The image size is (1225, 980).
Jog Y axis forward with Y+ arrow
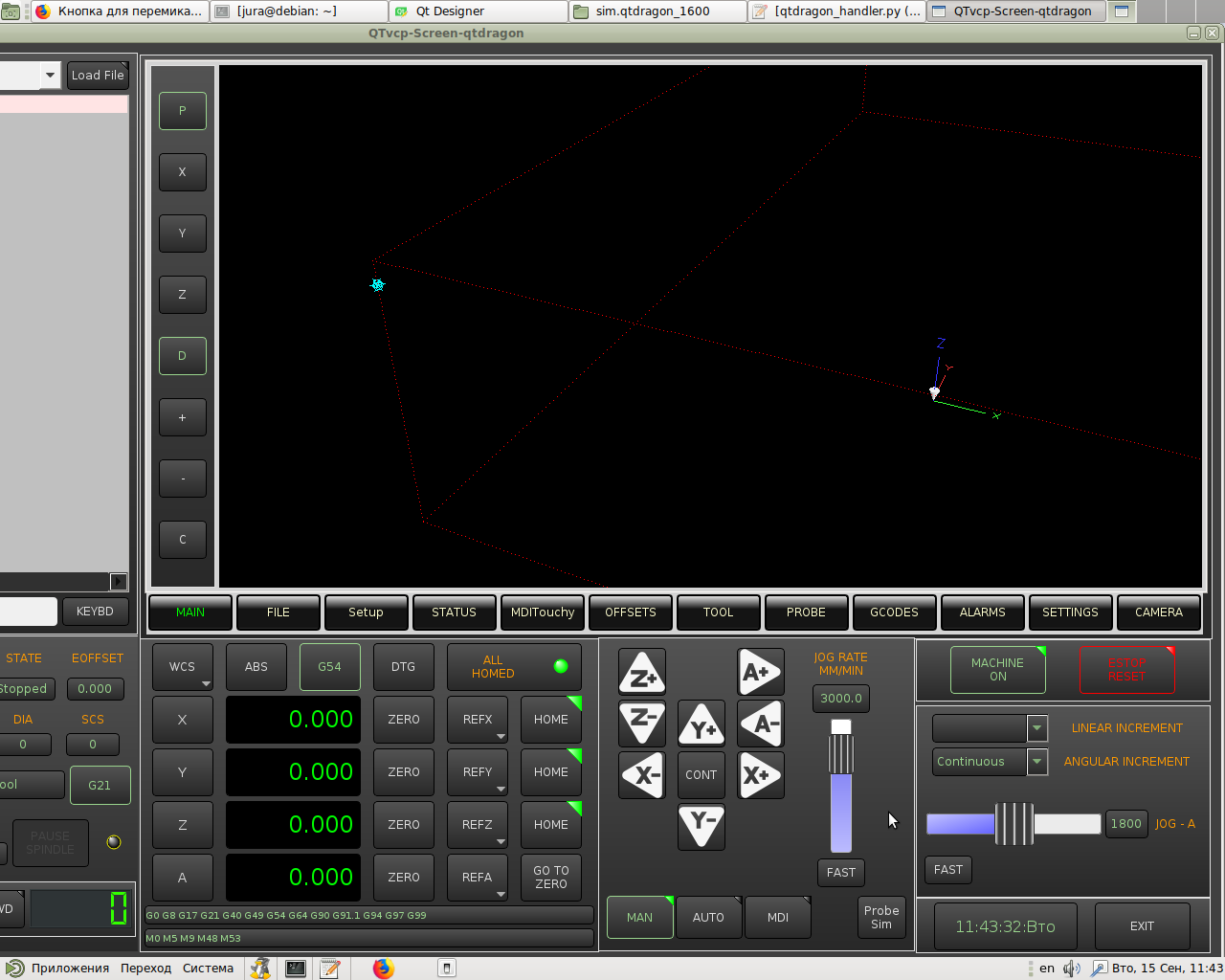click(x=702, y=724)
